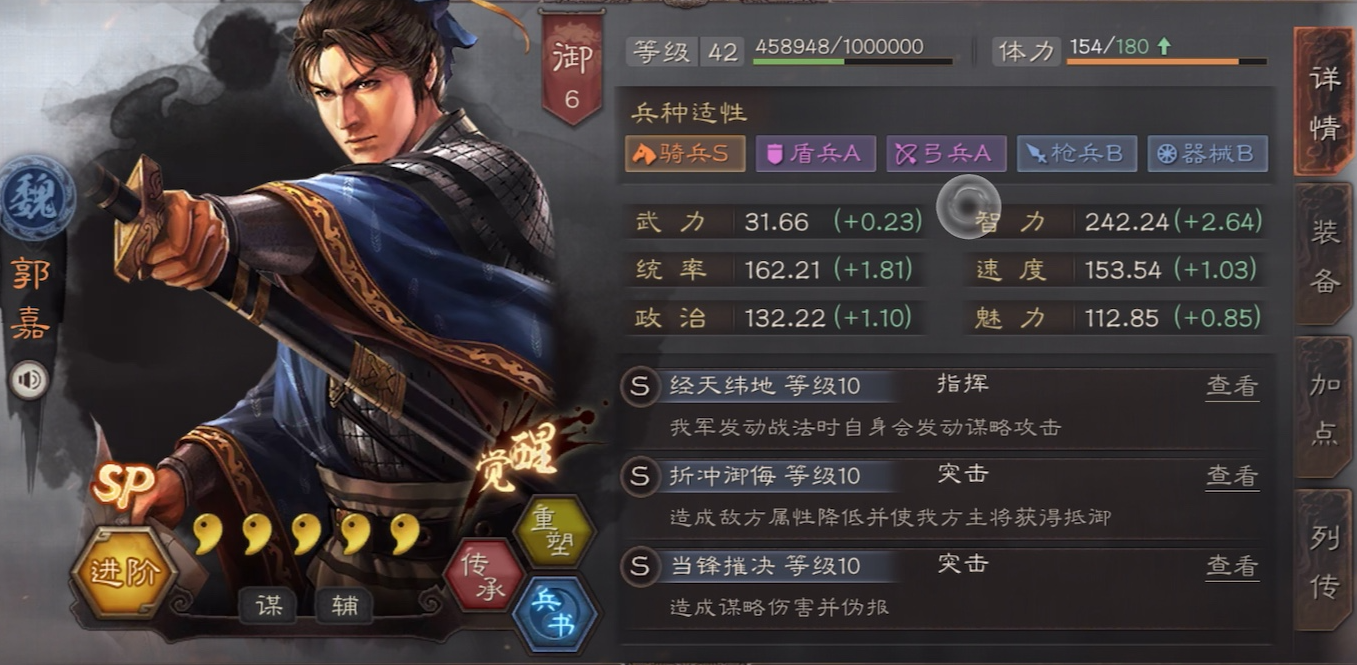Select the 弓兵A archer aptitude icon

click(946, 154)
